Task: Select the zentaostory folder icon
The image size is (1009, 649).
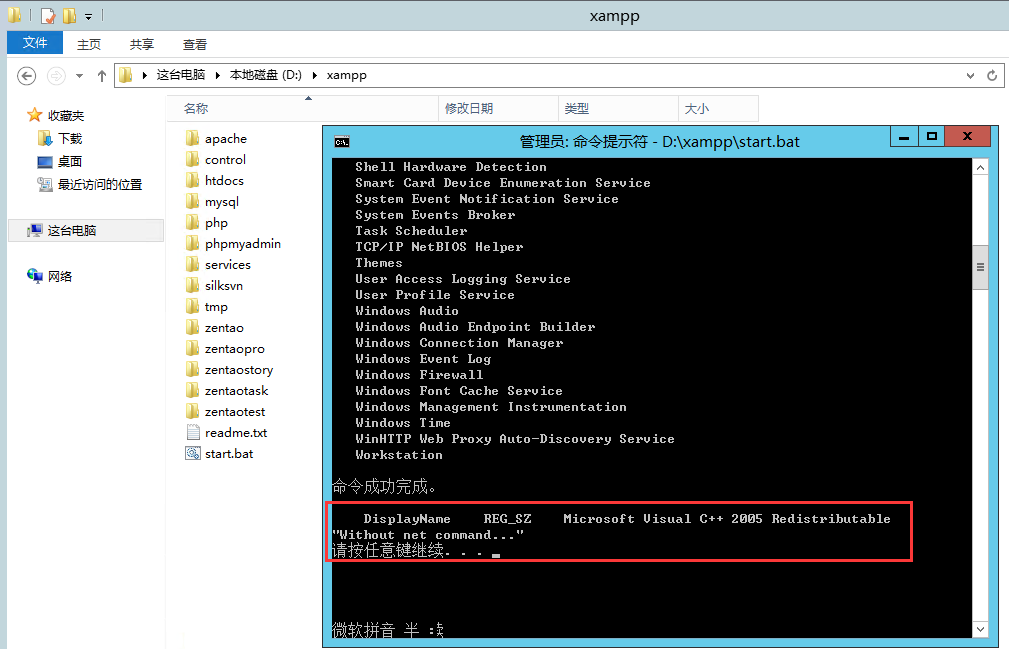Action: [x=192, y=370]
